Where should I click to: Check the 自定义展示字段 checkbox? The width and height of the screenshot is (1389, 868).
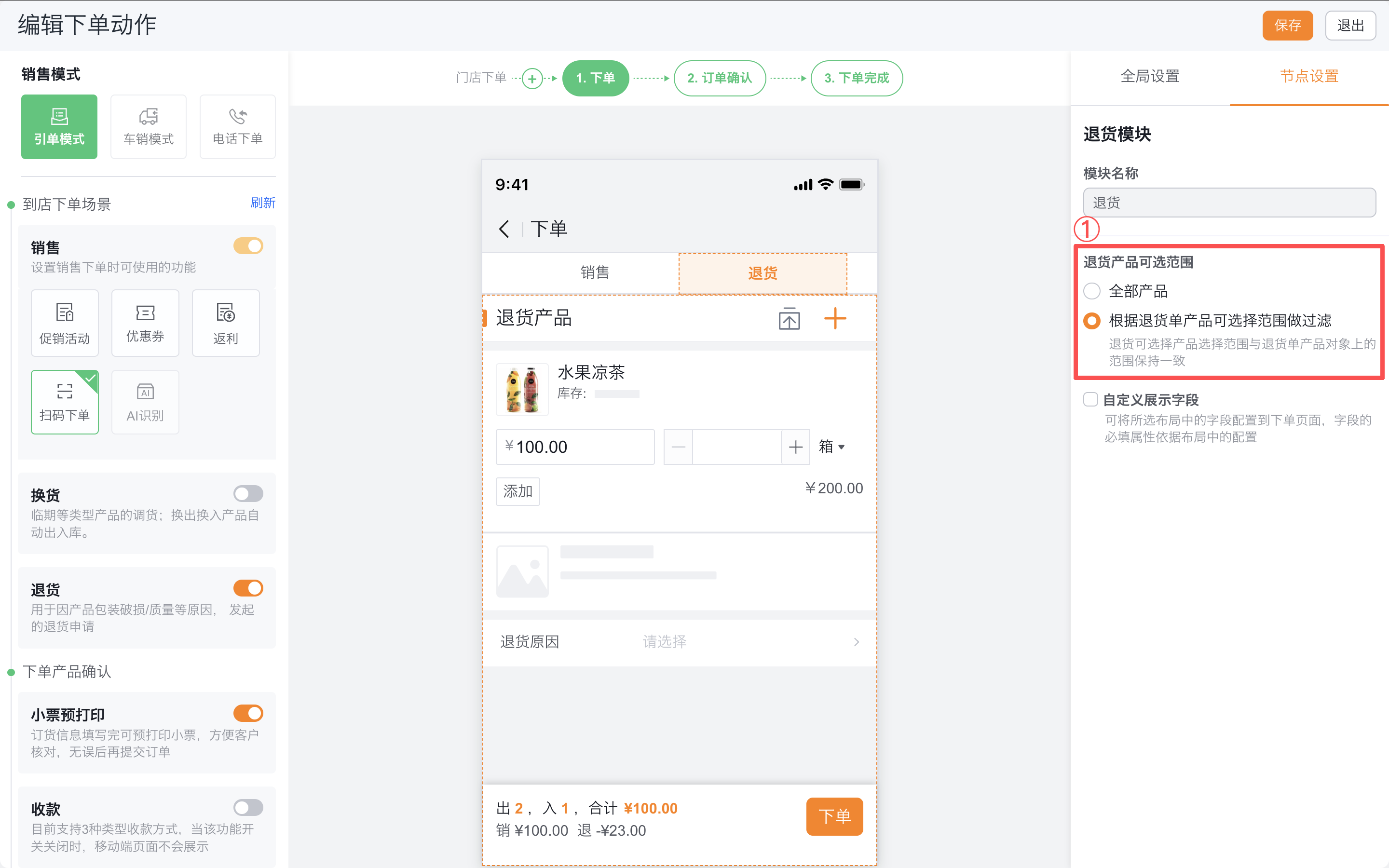coord(1091,400)
